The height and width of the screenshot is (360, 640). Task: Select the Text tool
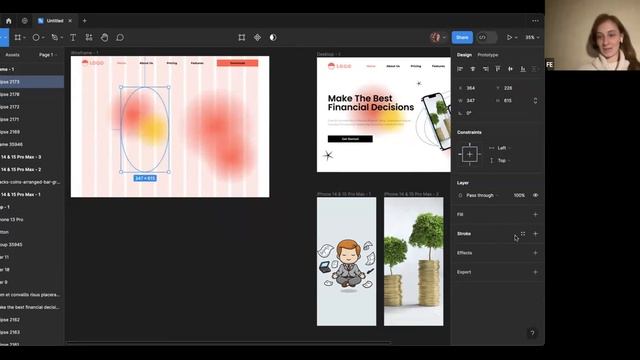tap(73, 38)
